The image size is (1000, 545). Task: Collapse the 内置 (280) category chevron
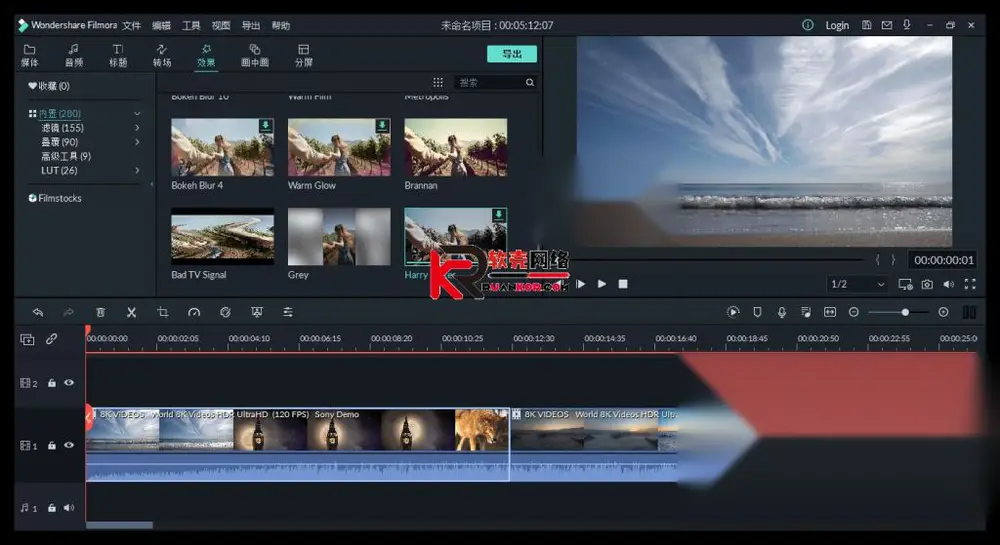pyautogui.click(x=137, y=113)
